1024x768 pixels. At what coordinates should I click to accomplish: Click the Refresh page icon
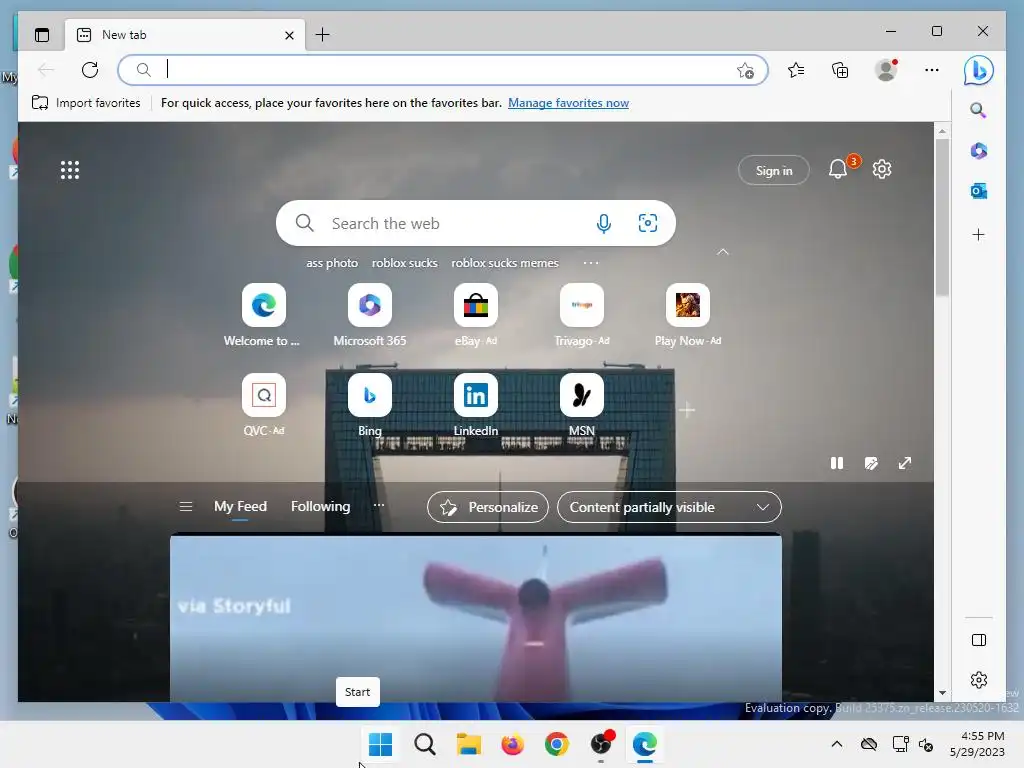tap(90, 69)
